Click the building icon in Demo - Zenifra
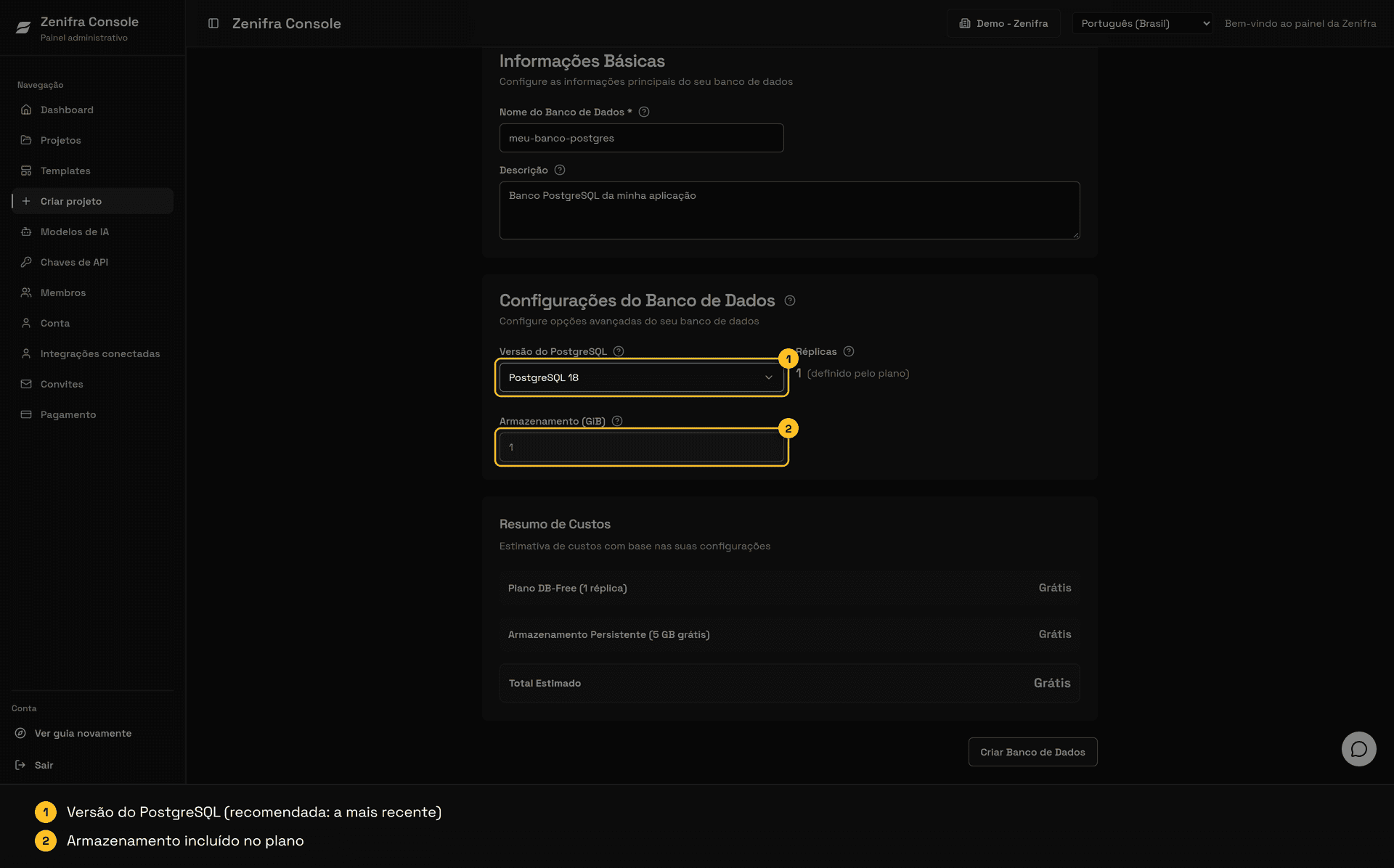This screenshot has height=868, width=1394. click(965, 23)
